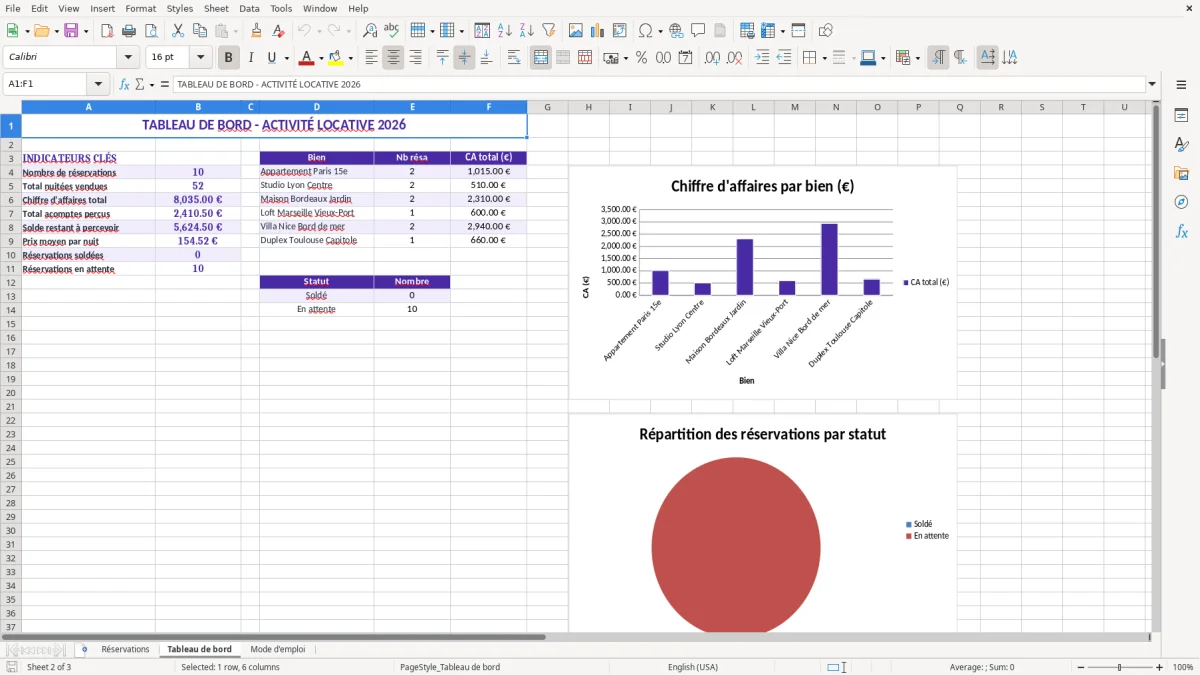Click Sort Descending icon
The width and height of the screenshot is (1200, 675).
pyautogui.click(x=526, y=31)
